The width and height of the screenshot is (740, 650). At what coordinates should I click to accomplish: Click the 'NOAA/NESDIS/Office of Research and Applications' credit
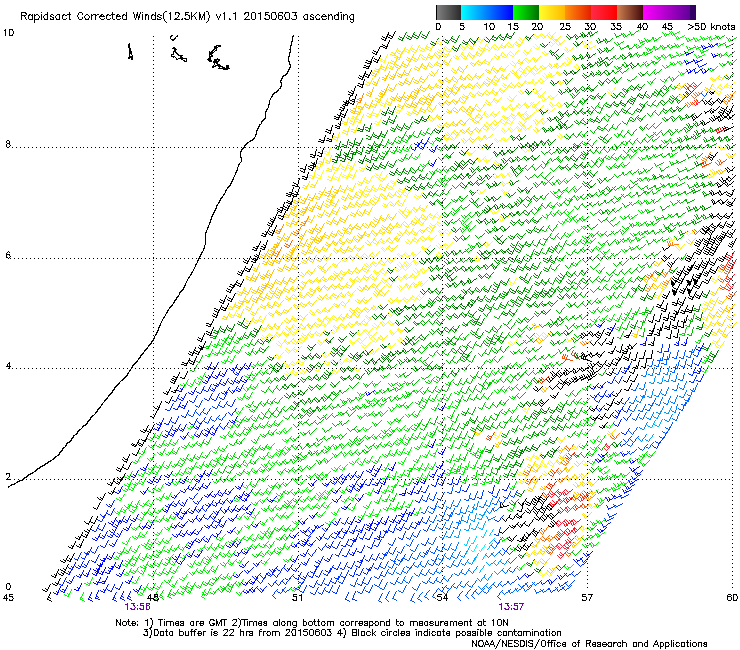589,644
